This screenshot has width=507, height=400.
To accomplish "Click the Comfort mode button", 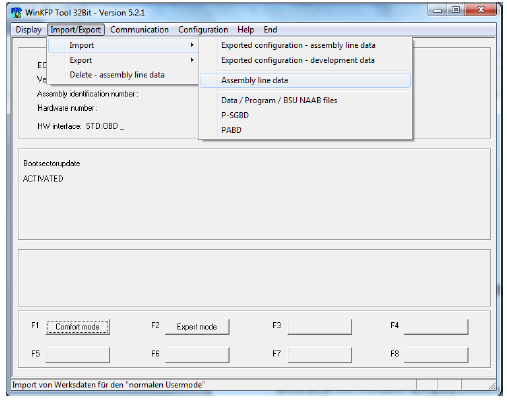I will point(77,327).
